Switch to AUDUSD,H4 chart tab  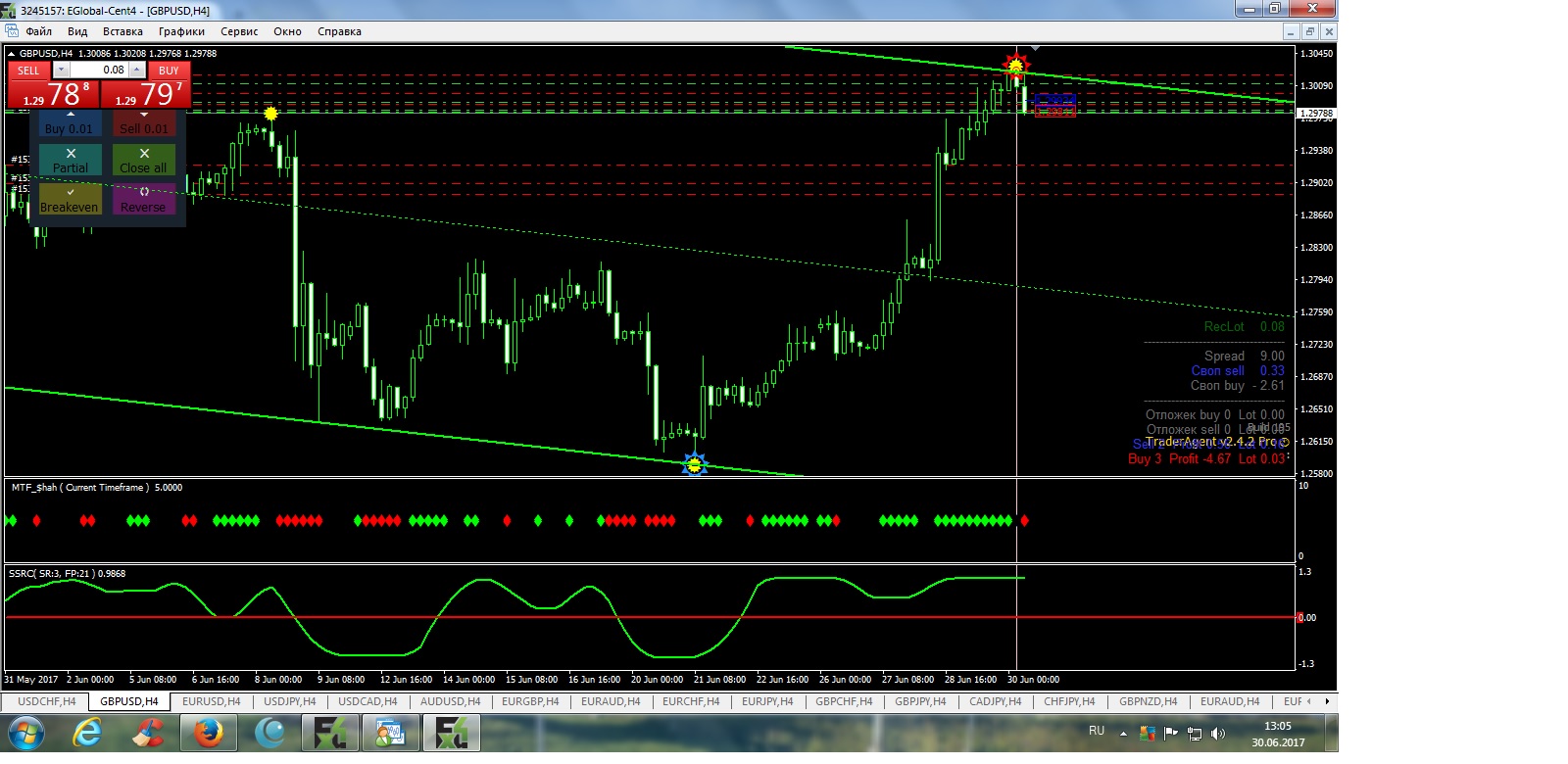coord(450,701)
